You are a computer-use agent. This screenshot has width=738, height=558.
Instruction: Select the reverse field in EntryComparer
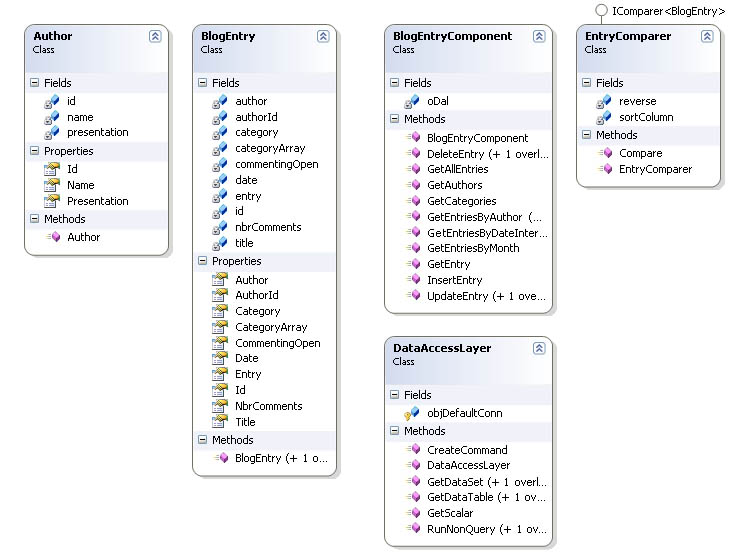[x=637, y=101]
